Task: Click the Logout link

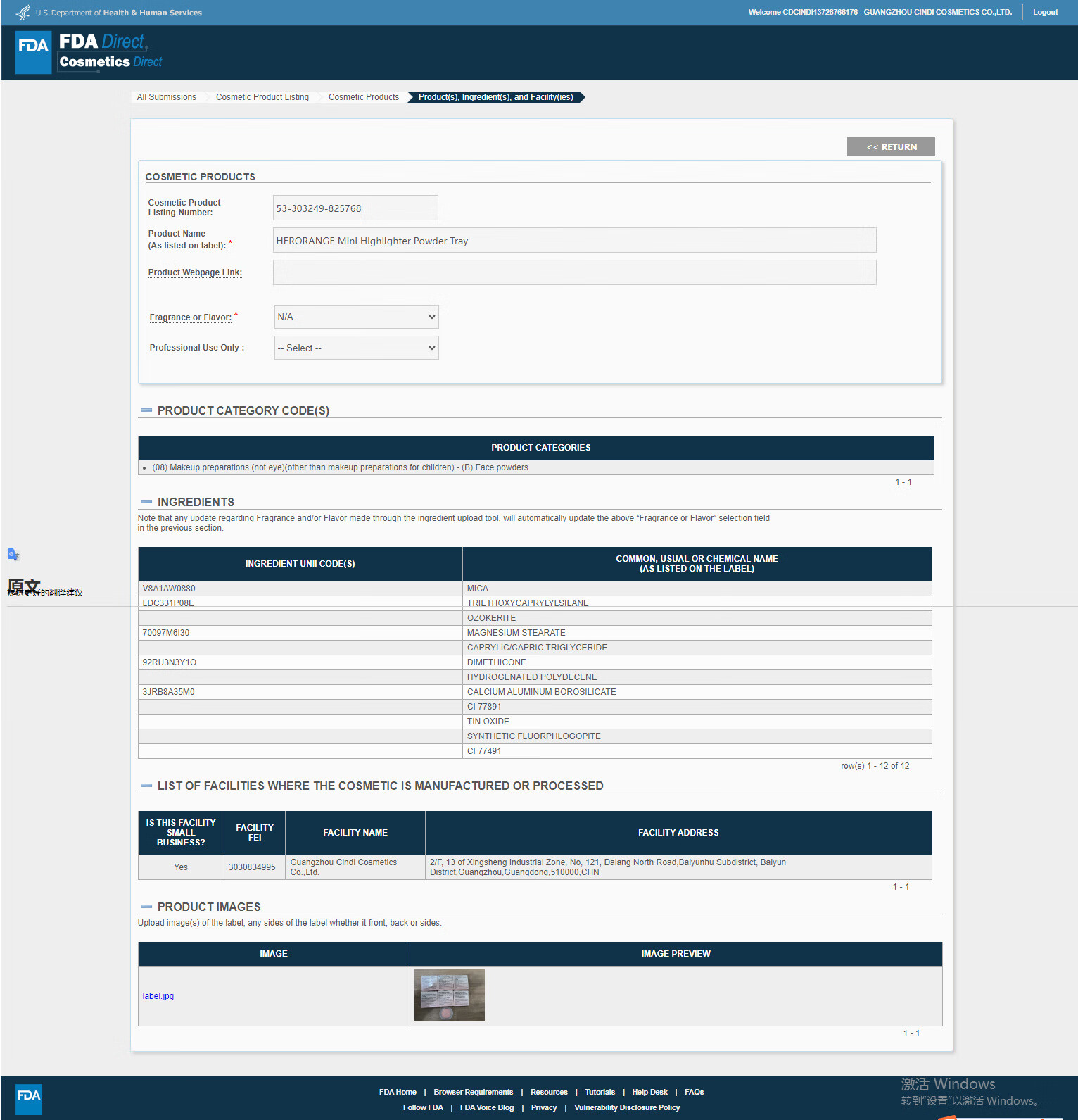Action: click(x=1045, y=13)
